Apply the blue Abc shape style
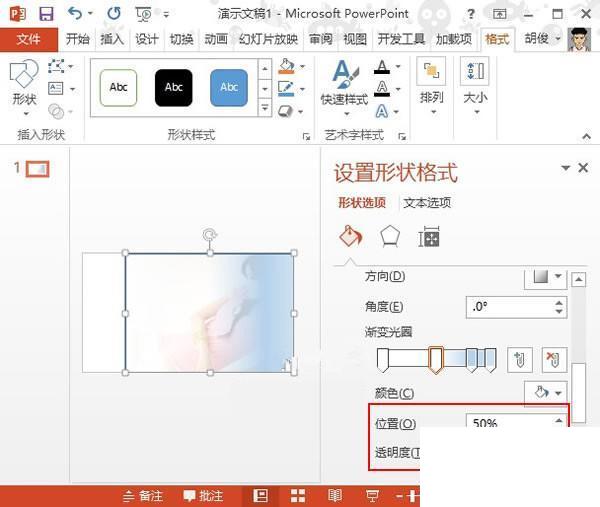600x507 pixels. (229, 88)
